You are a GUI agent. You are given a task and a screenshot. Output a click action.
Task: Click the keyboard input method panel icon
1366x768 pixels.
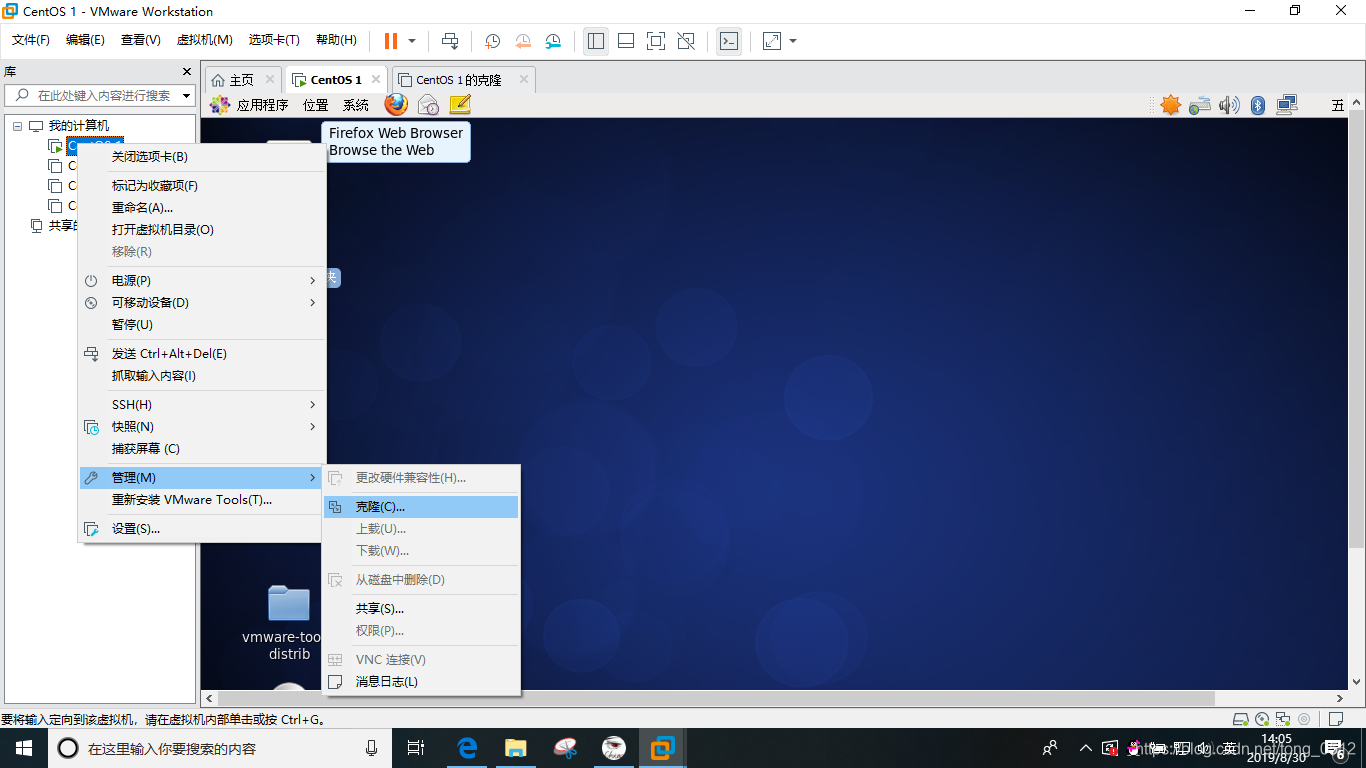click(x=1200, y=105)
